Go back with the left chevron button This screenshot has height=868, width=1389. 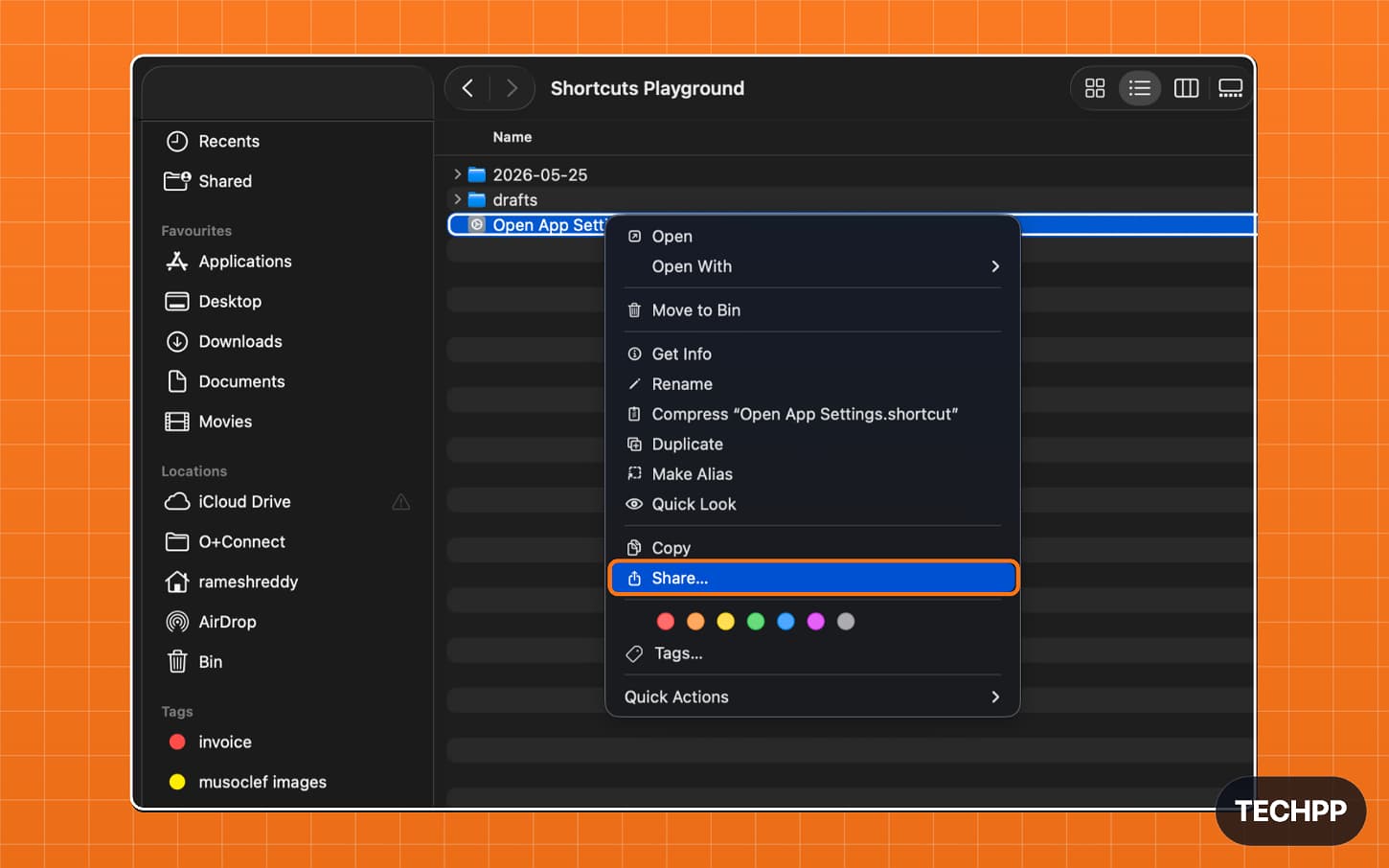(467, 88)
